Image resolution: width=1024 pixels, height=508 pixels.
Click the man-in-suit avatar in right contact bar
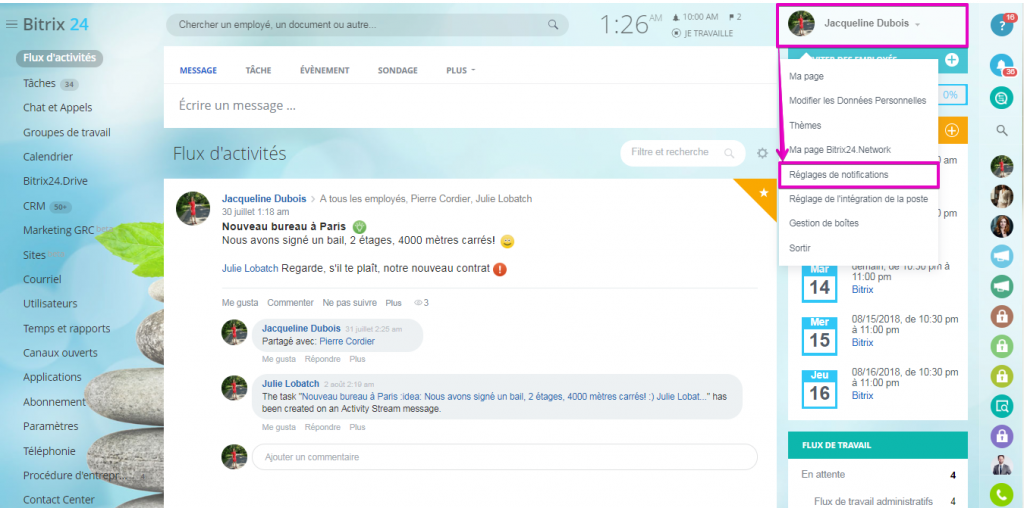(x=1001, y=465)
